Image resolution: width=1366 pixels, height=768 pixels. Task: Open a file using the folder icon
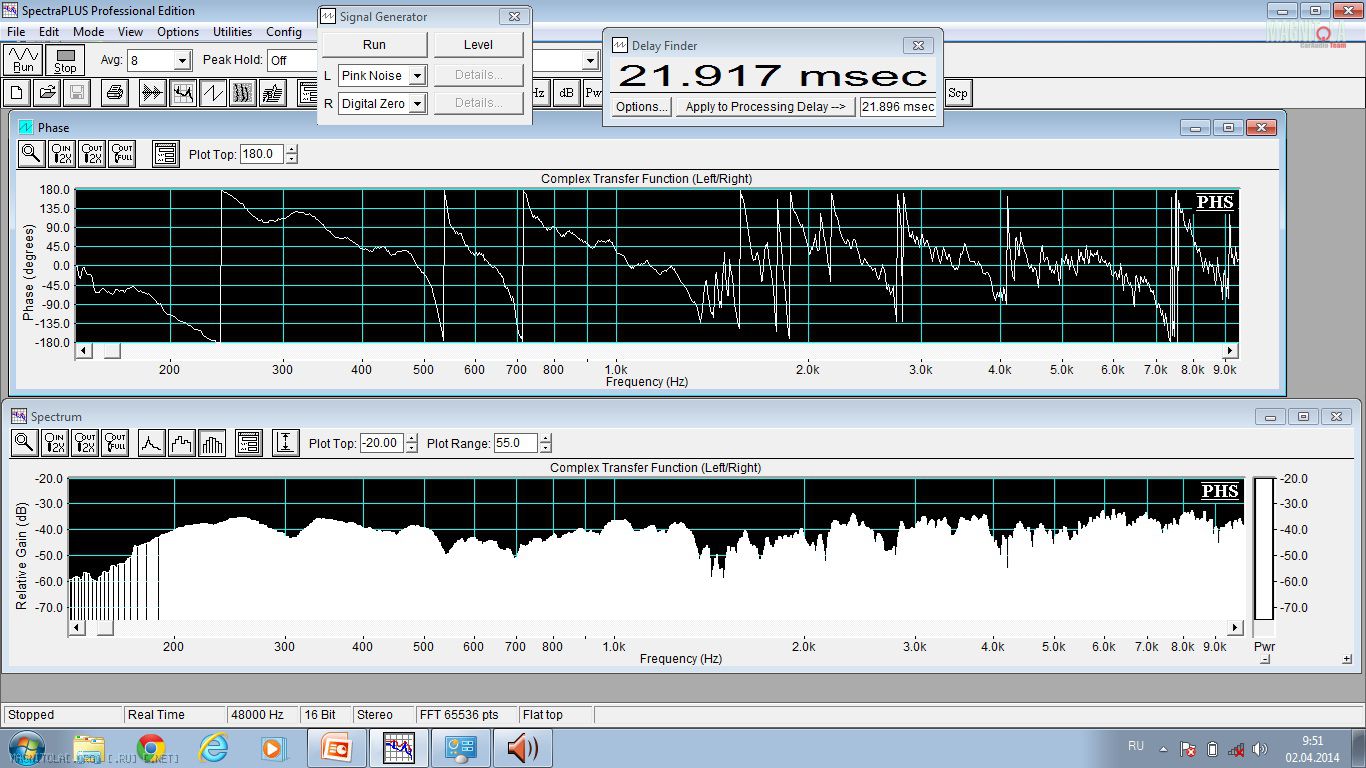click(x=46, y=93)
